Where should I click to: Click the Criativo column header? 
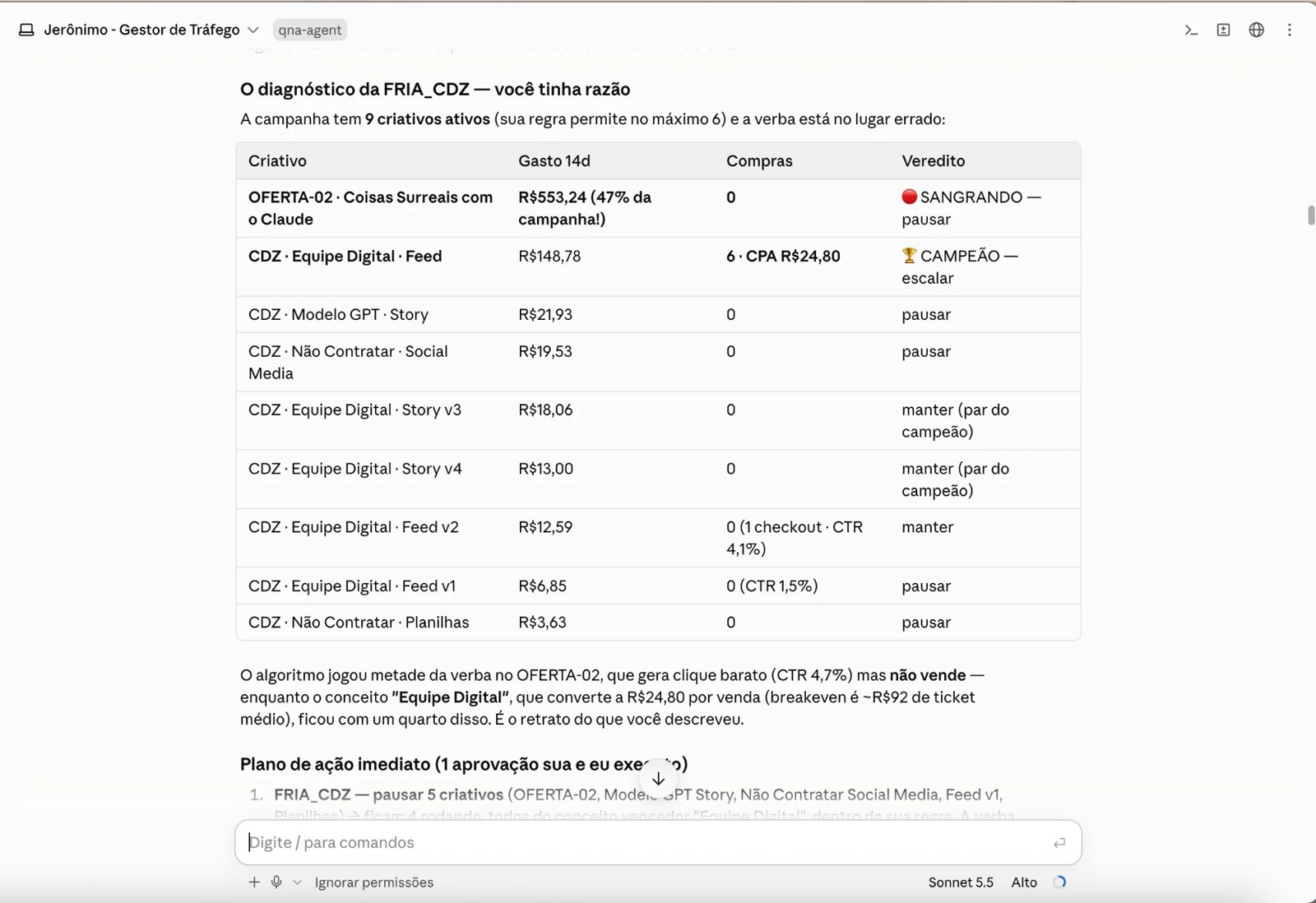point(277,160)
